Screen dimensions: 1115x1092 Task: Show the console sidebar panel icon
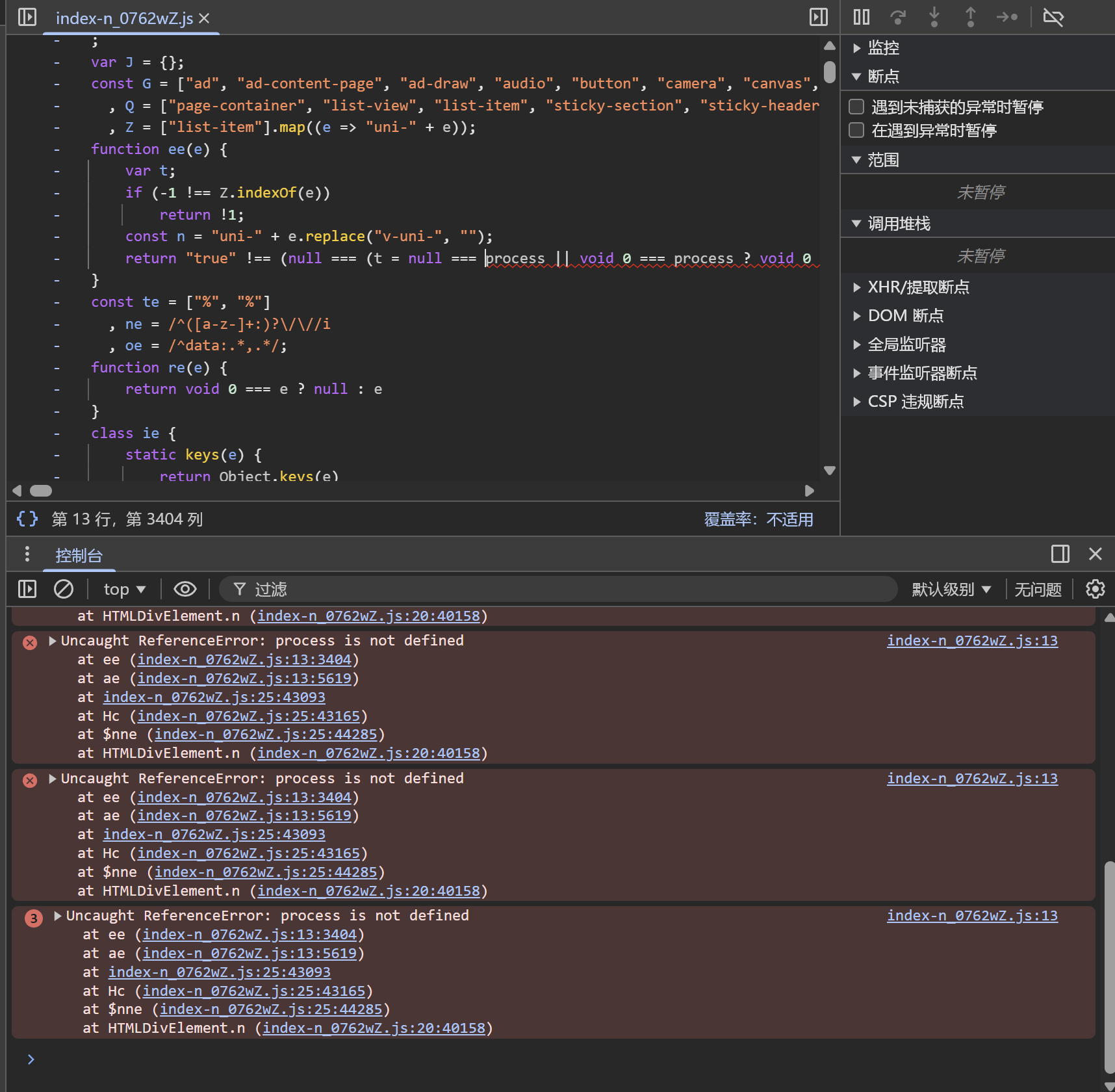[27, 589]
